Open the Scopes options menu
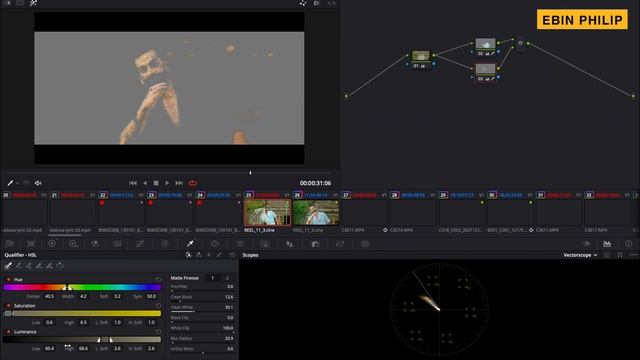 [x=633, y=255]
